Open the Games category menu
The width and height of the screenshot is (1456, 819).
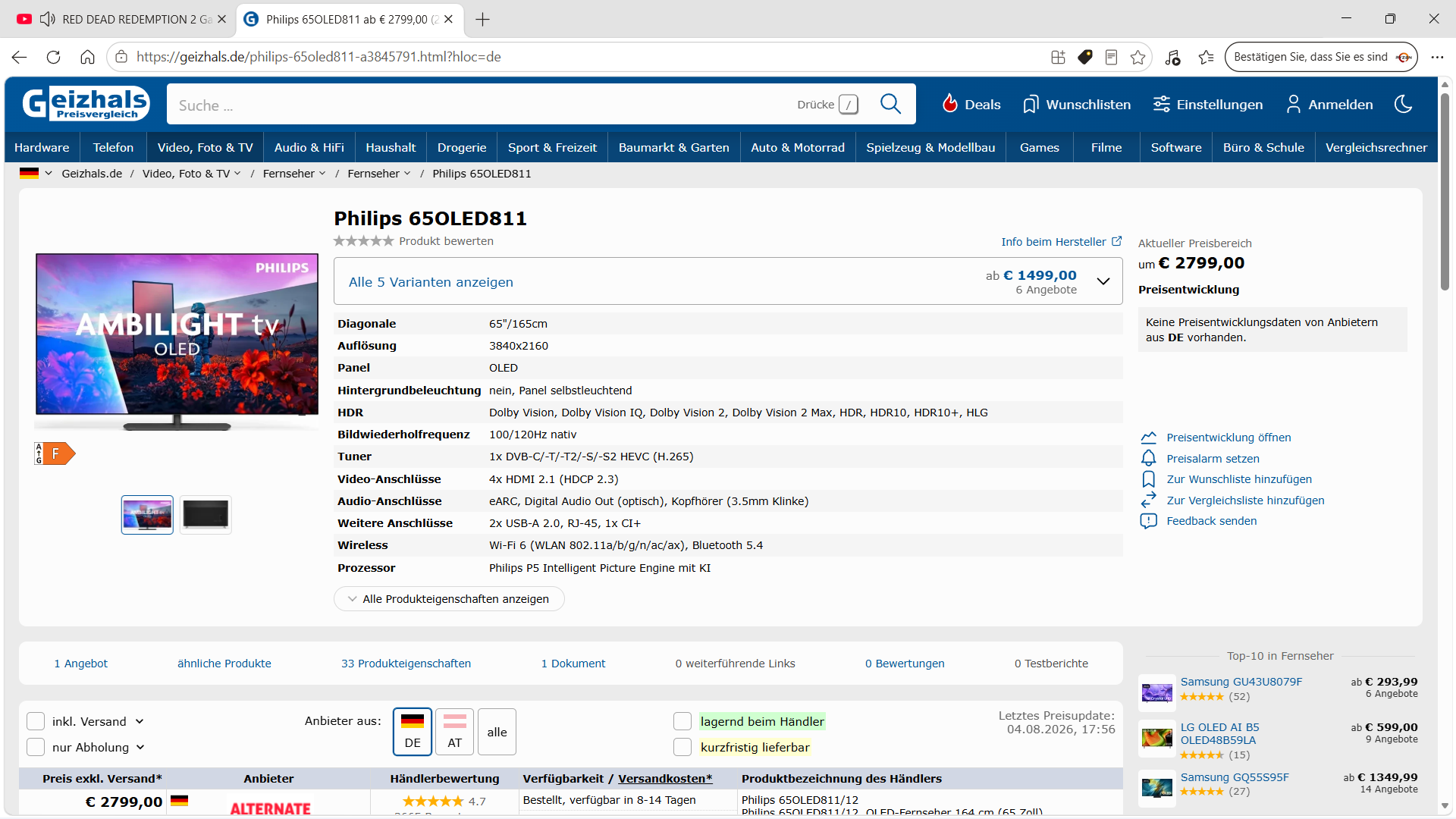[1039, 147]
